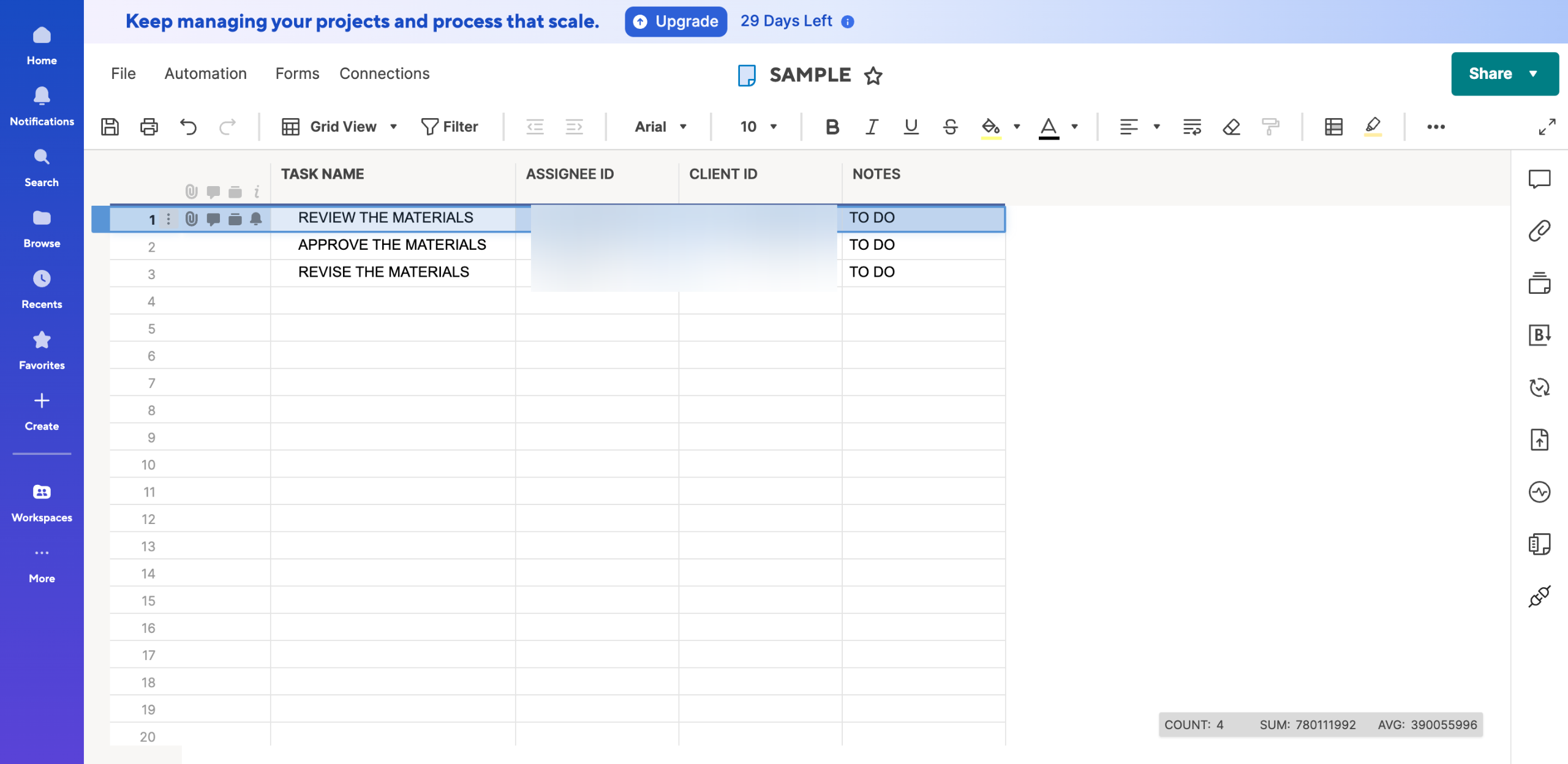This screenshot has width=1568, height=764.
Task: Click the Save icon in toolbar
Action: (x=110, y=127)
